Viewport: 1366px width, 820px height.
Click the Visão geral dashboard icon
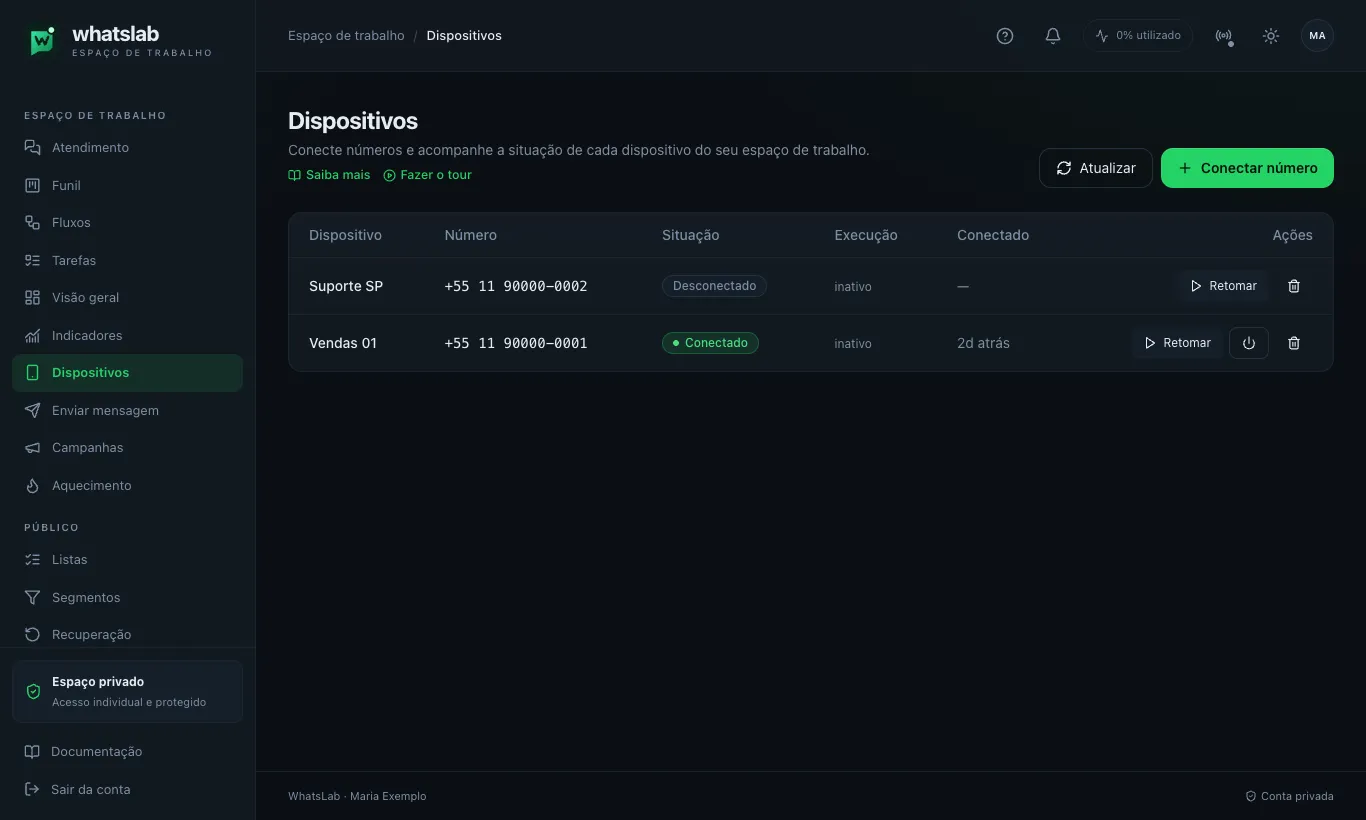(x=32, y=298)
